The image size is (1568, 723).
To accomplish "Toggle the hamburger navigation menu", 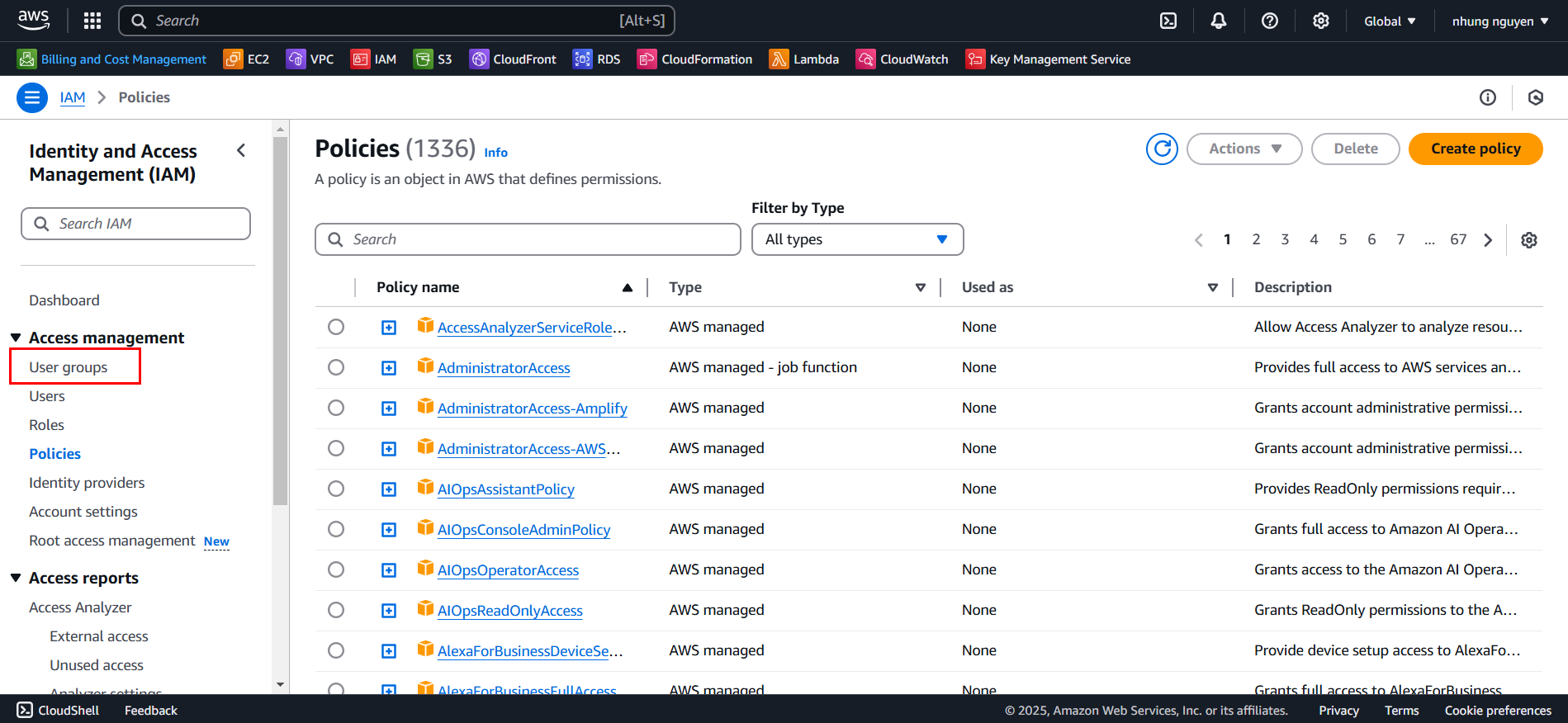I will click(31, 97).
